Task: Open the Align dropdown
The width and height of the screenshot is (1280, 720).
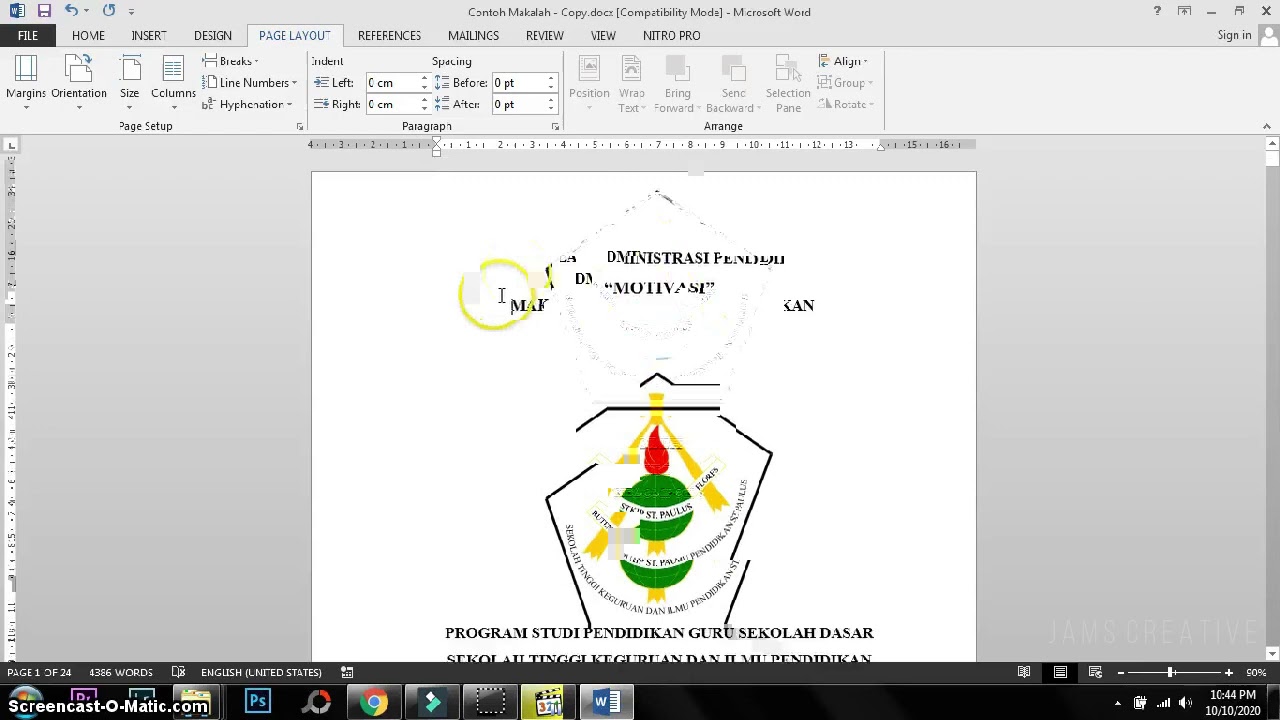Action: click(x=843, y=61)
